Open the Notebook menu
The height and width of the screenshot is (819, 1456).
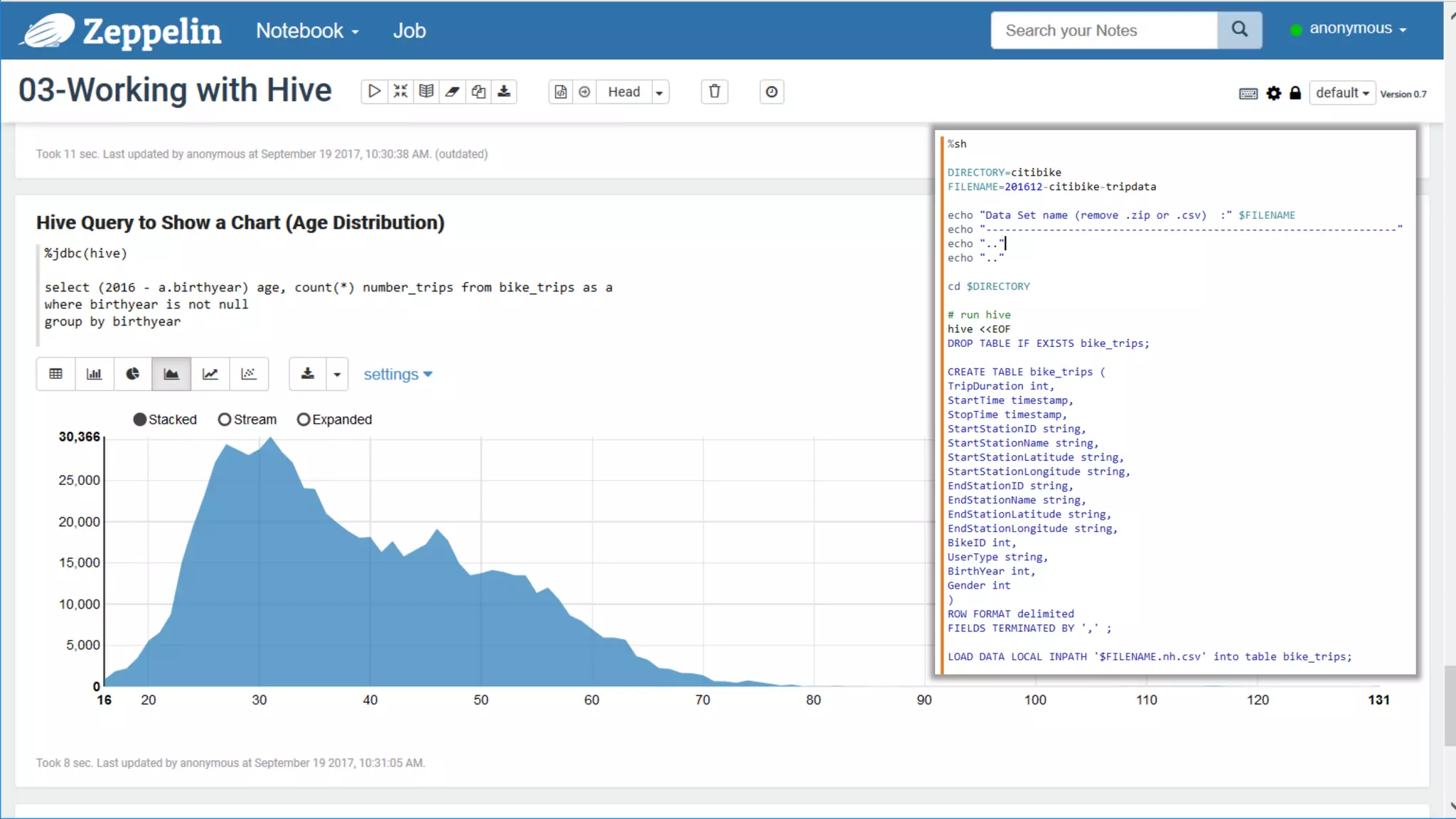307,31
